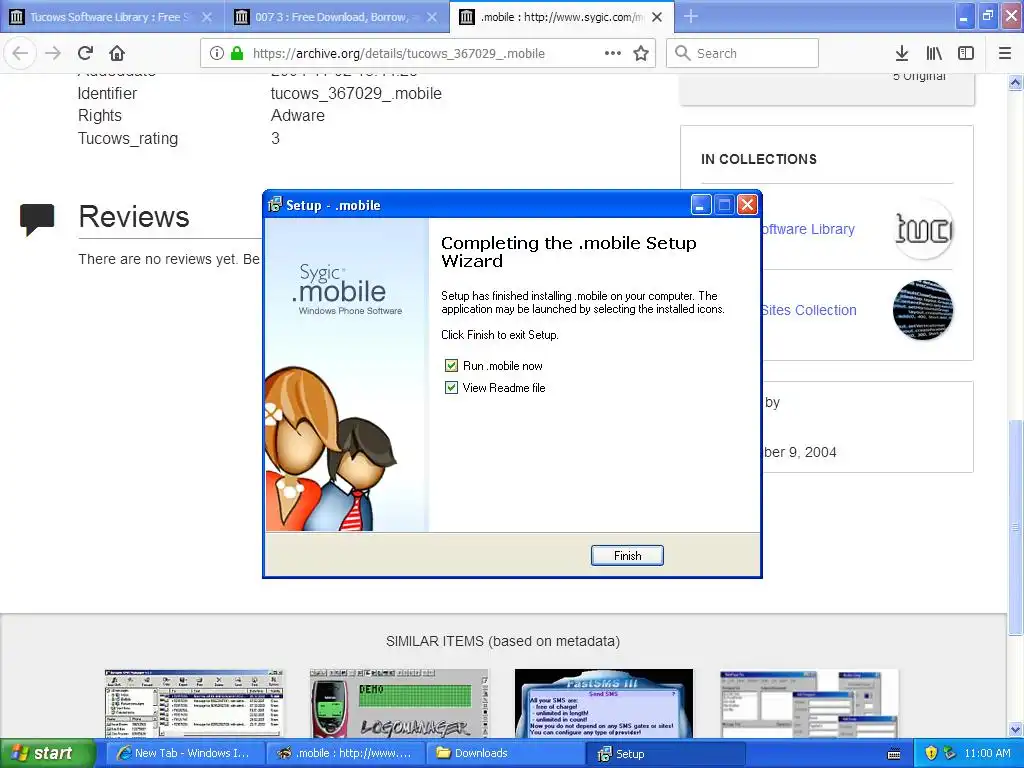1024x768 pixels.
Task: Close the Tucows Software Library tab
Action: click(x=207, y=18)
